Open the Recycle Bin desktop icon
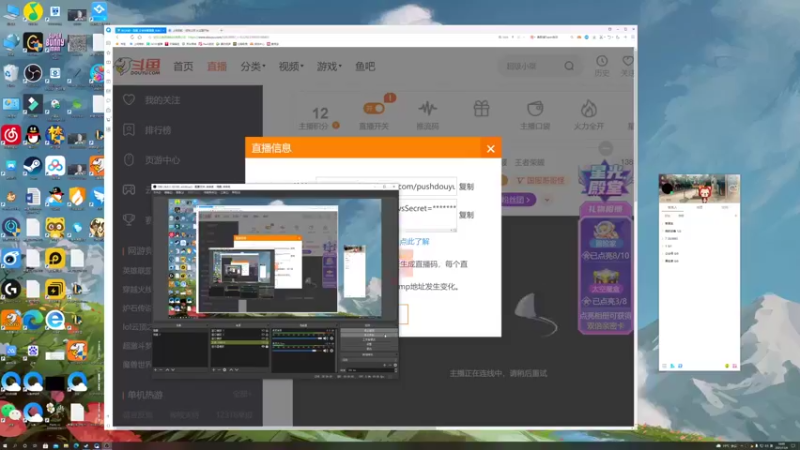The image size is (800, 450). pyautogui.click(x=11, y=74)
